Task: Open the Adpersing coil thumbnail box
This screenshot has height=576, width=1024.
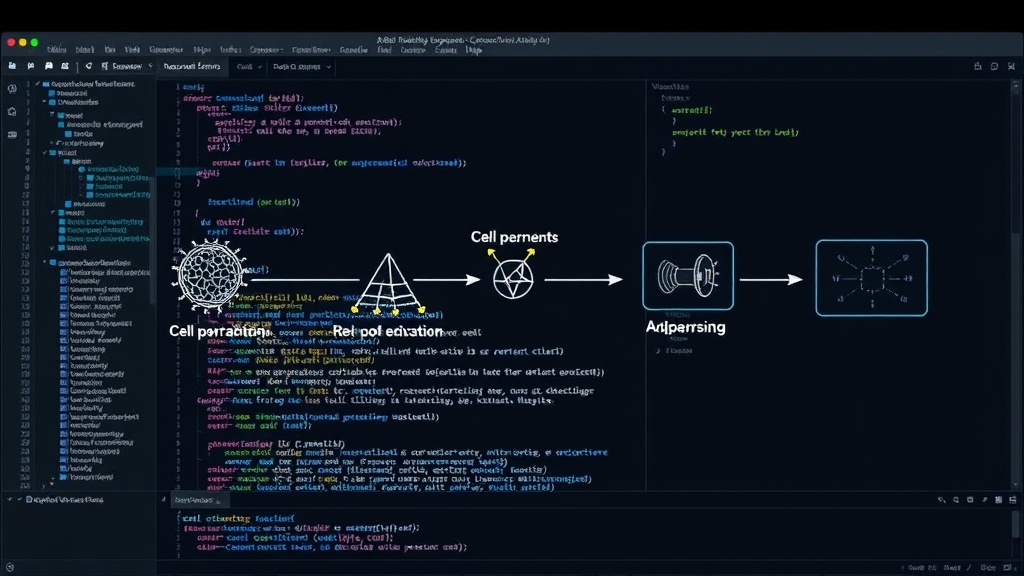Action: (x=688, y=276)
